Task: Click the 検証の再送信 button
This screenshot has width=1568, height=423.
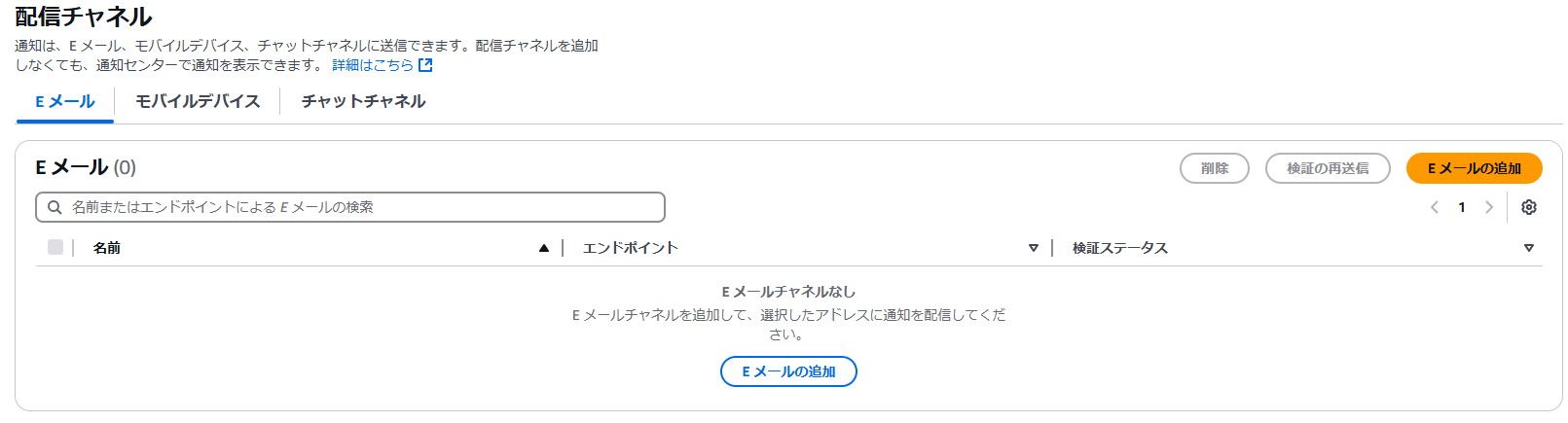Action: 1328,168
